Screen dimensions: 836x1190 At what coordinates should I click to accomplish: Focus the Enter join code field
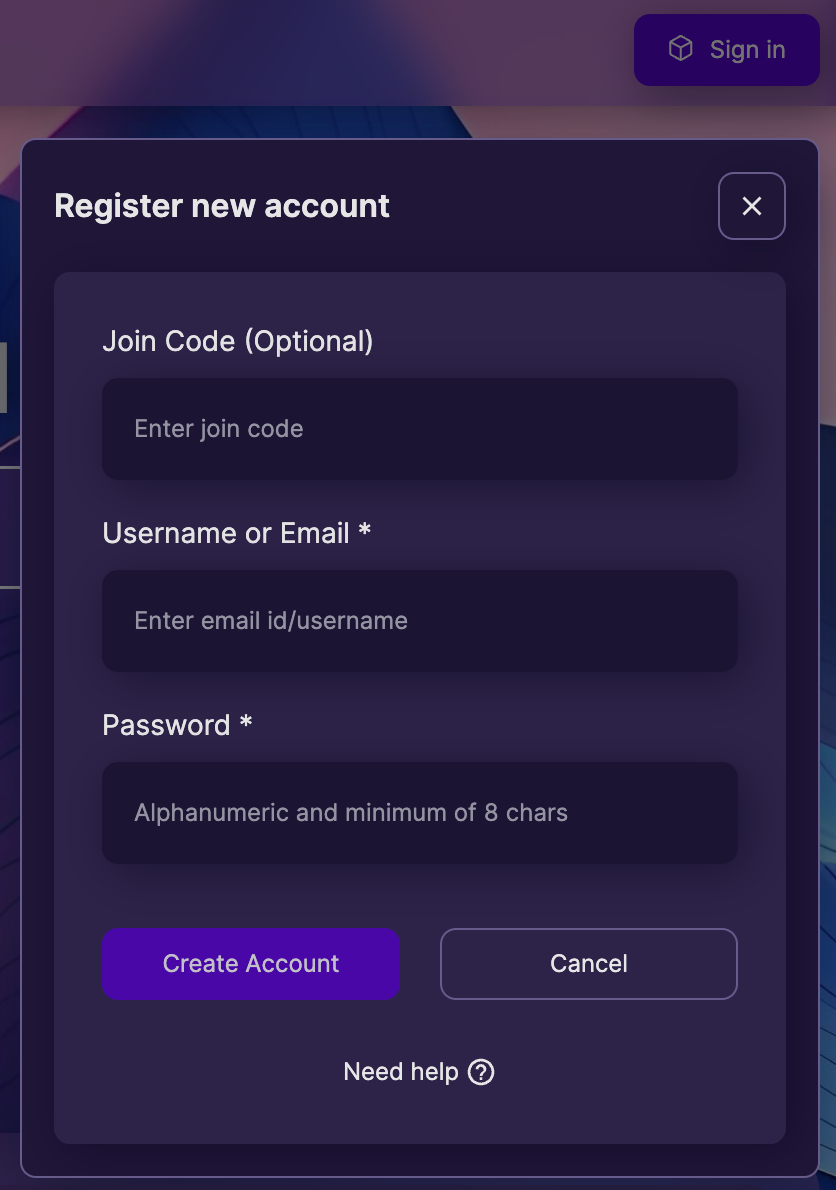point(420,429)
